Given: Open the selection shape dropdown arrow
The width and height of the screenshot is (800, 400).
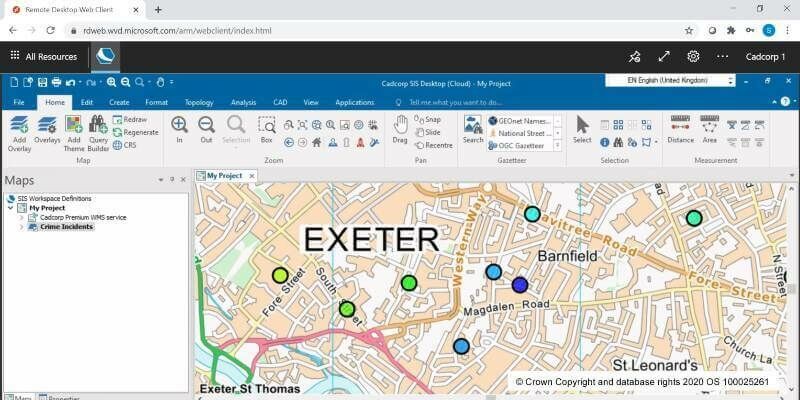Looking at the screenshot, I should point(656,143).
